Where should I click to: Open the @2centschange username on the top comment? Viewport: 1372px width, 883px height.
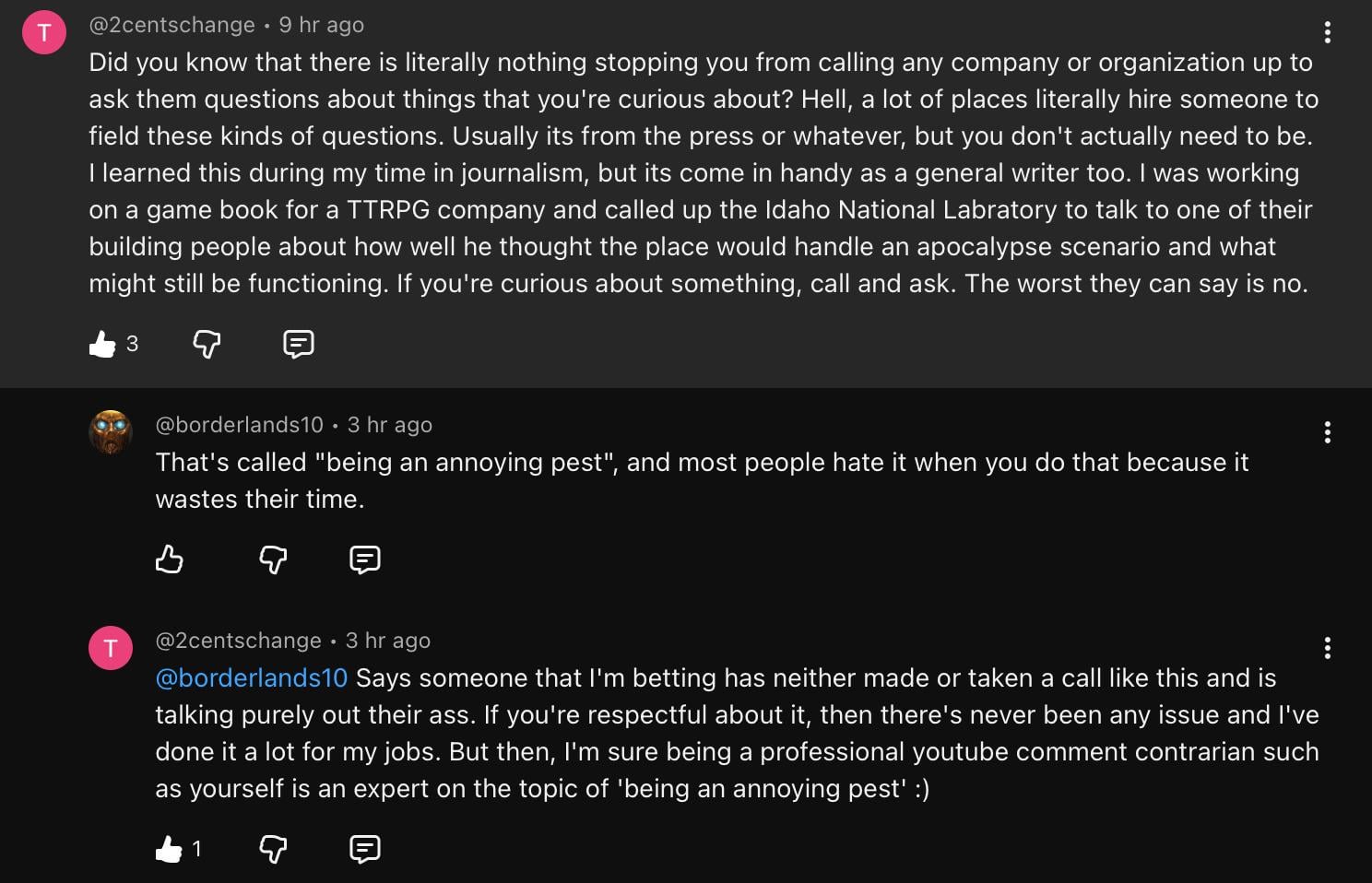(x=171, y=25)
